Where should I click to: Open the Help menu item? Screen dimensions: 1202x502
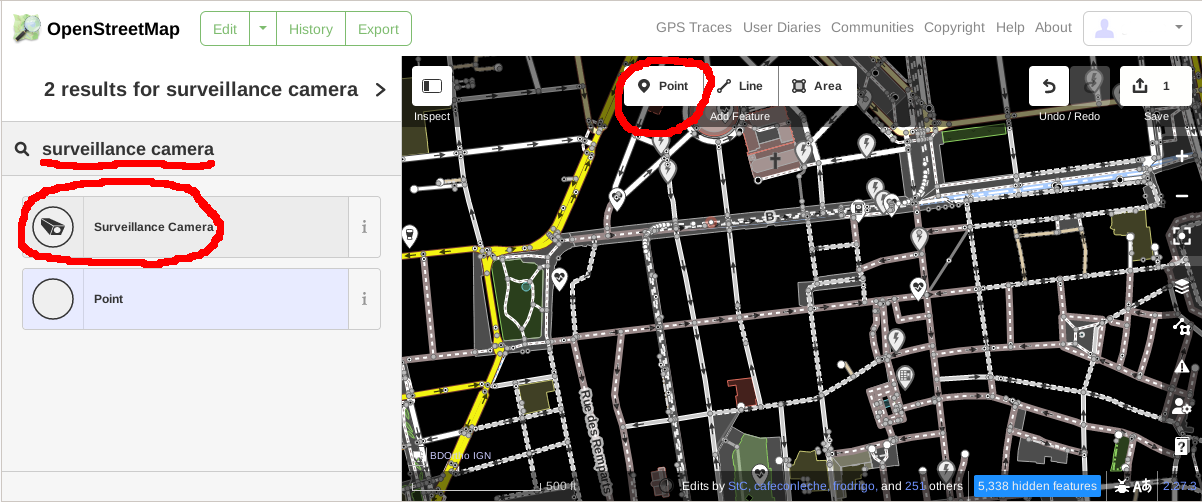(x=1010, y=28)
